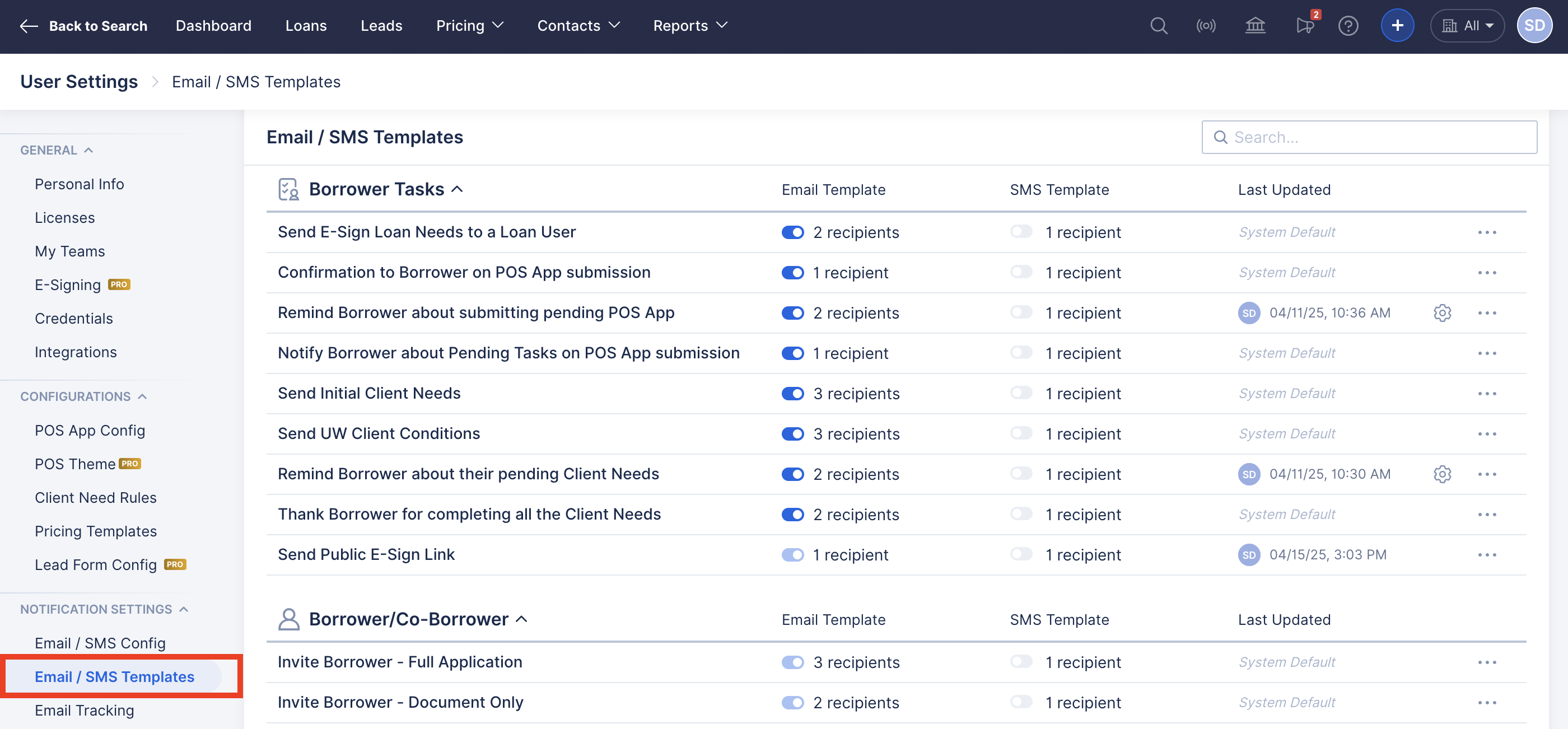Collapse the Borrower Tasks section
This screenshot has width=1568, height=729.
click(x=457, y=189)
